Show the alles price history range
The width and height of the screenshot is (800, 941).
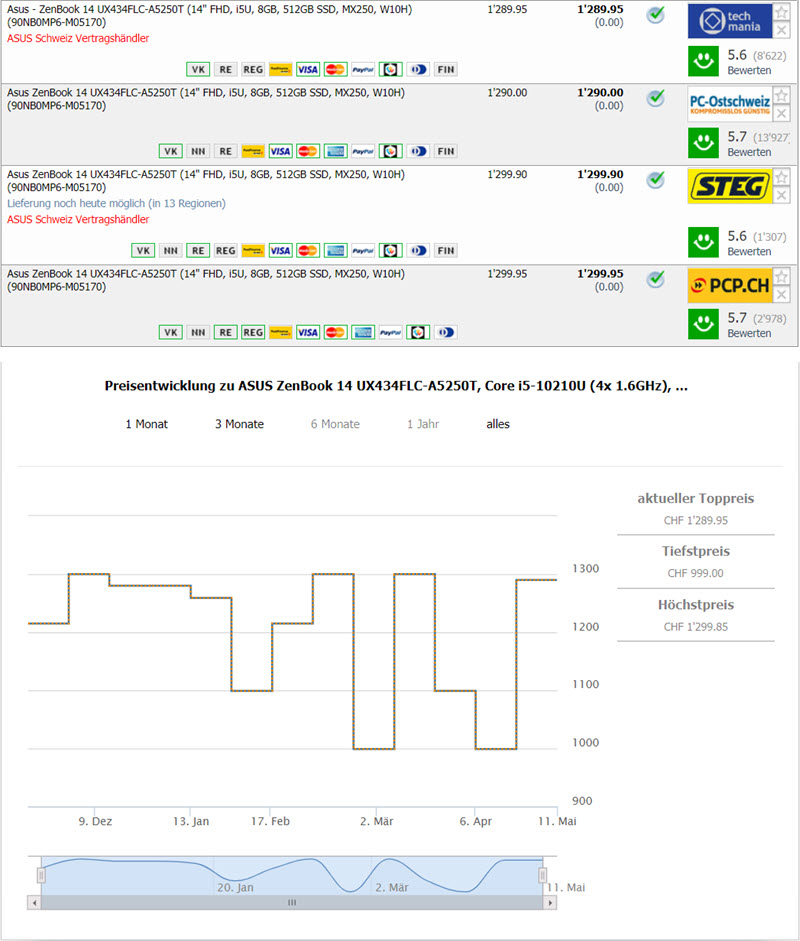point(498,424)
